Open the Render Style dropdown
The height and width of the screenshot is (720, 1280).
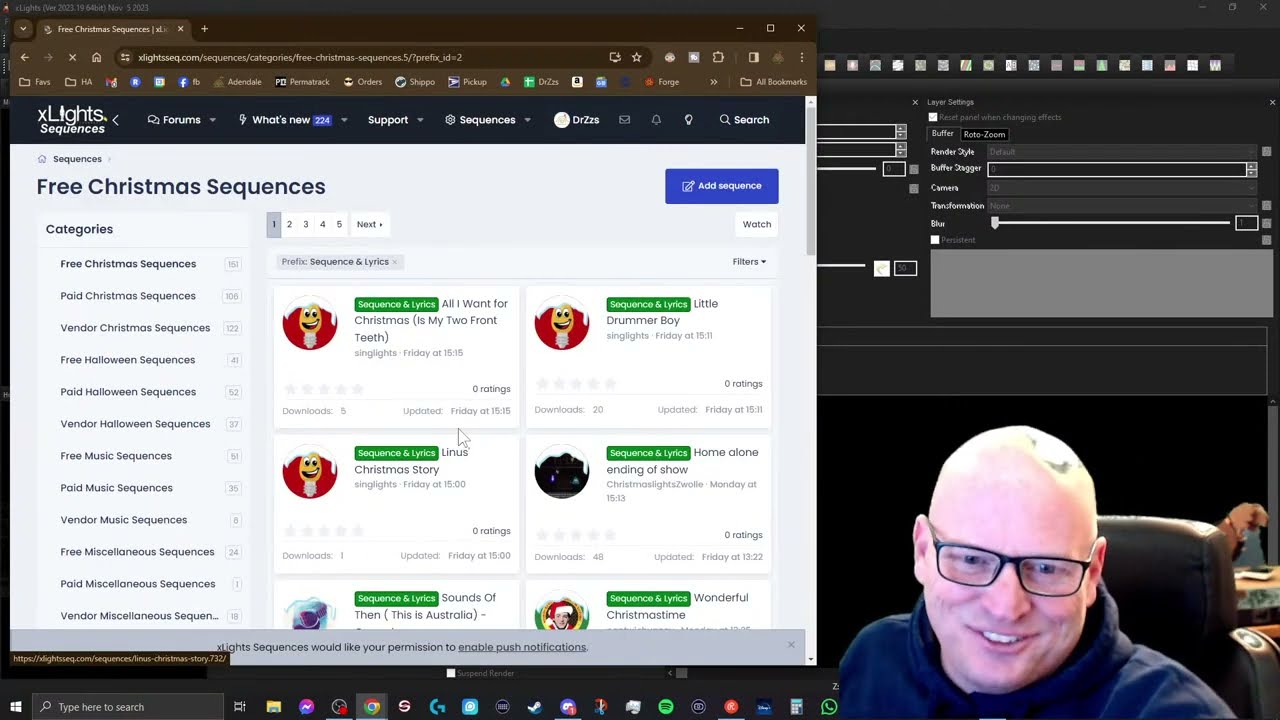tap(1122, 152)
